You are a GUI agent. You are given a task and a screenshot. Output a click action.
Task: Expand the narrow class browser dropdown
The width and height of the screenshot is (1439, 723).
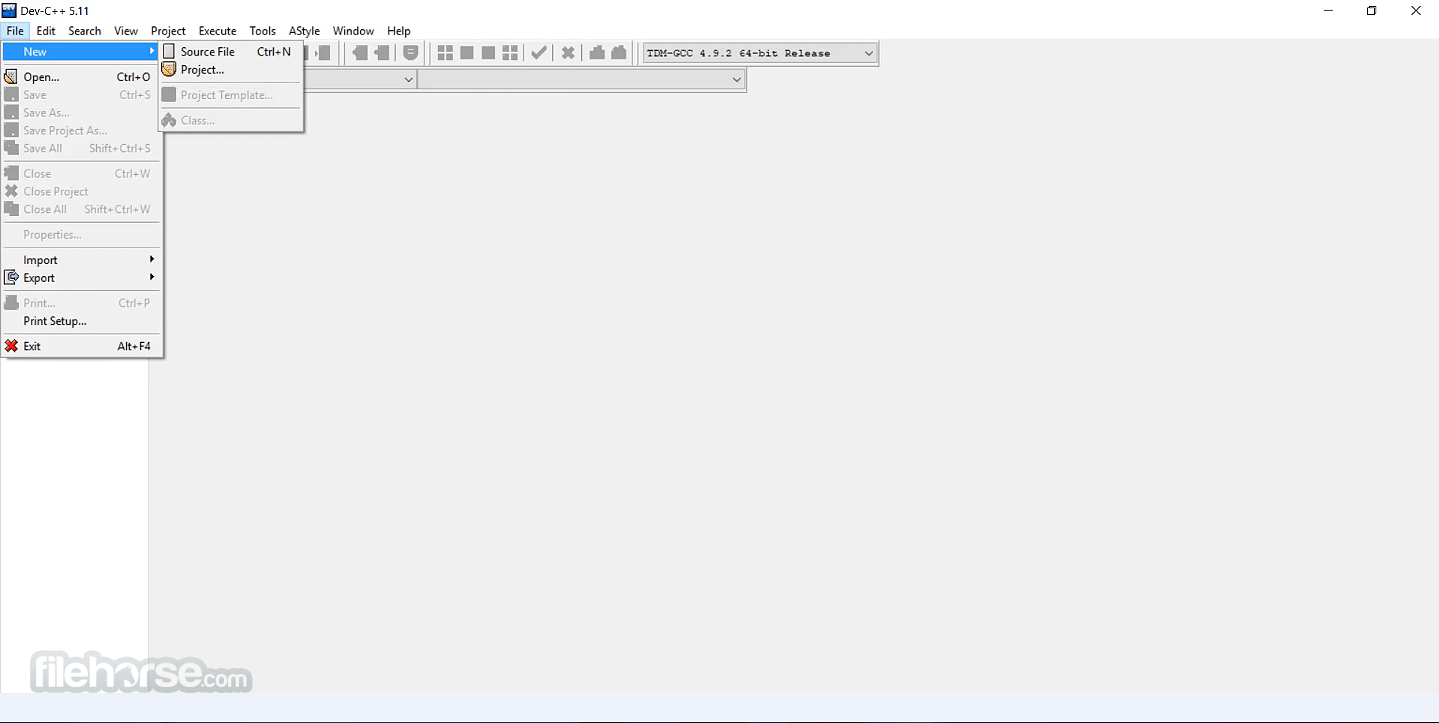(408, 80)
